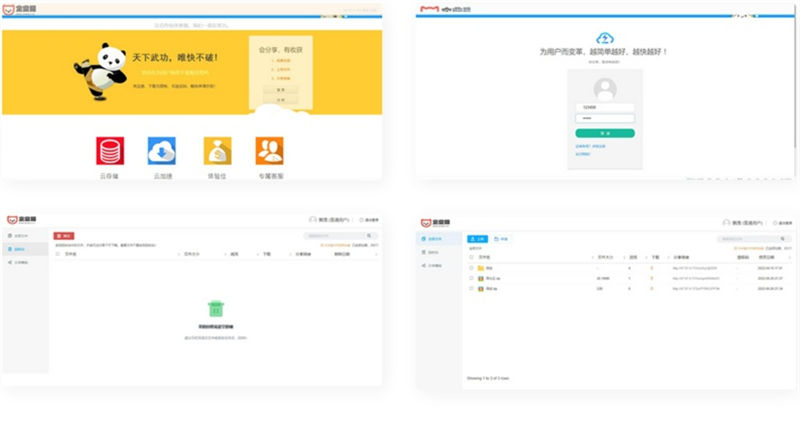Click the blue cloud icon above the login slogan

pyautogui.click(x=605, y=38)
